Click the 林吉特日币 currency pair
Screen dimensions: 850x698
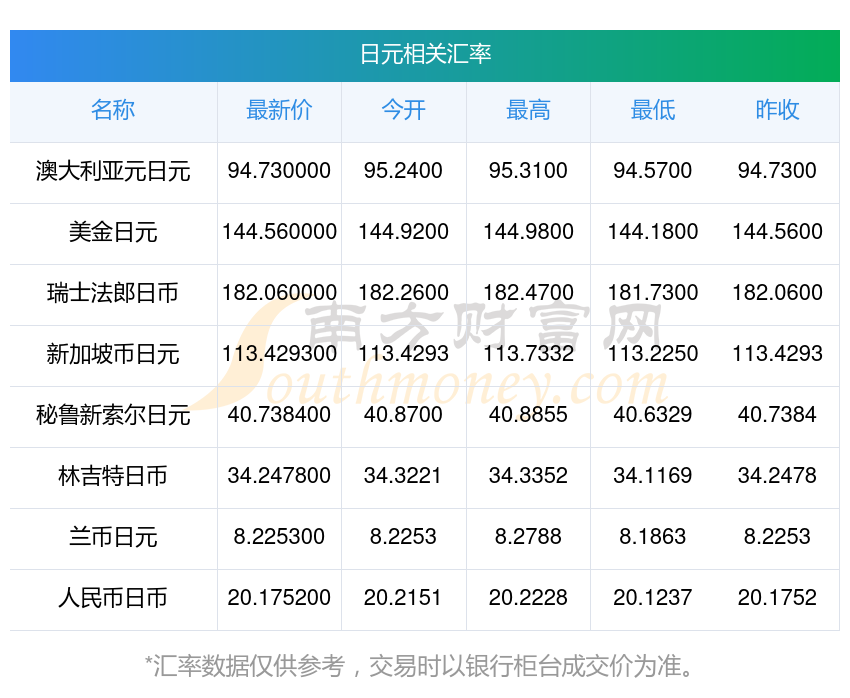click(113, 476)
